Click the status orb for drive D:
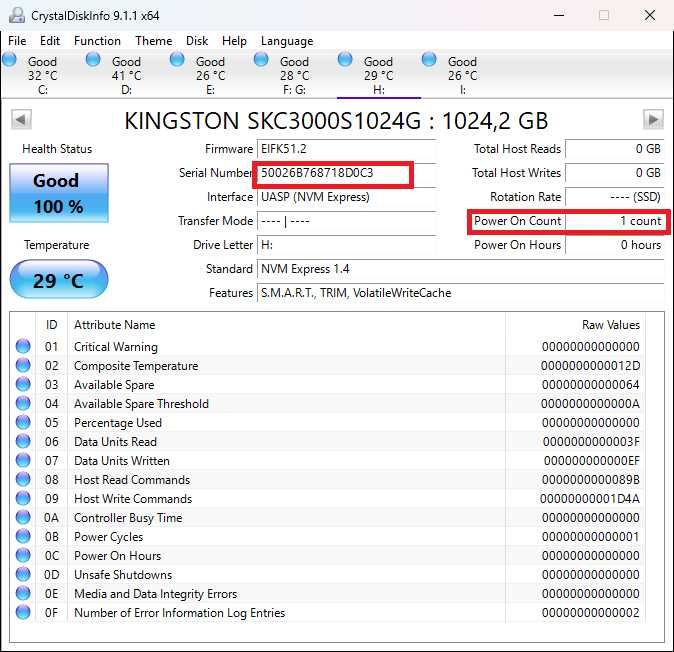This screenshot has width=674, height=652. click(x=93, y=59)
